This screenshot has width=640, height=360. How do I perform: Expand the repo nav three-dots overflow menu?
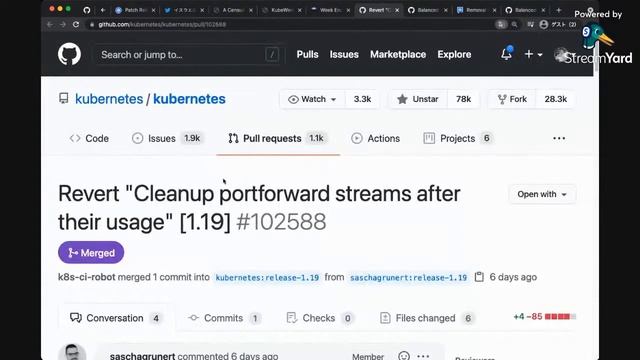tap(559, 139)
